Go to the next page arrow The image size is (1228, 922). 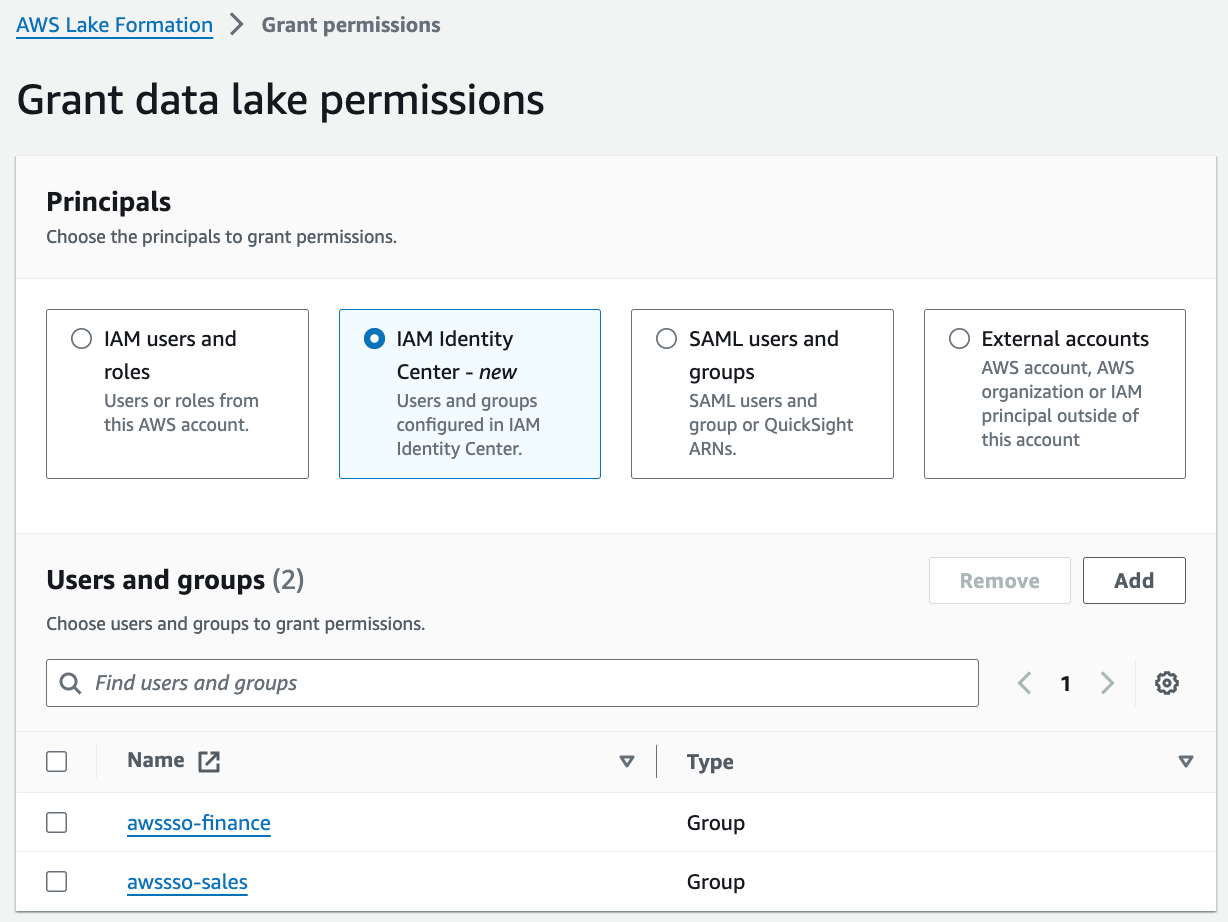pyautogui.click(x=1107, y=683)
